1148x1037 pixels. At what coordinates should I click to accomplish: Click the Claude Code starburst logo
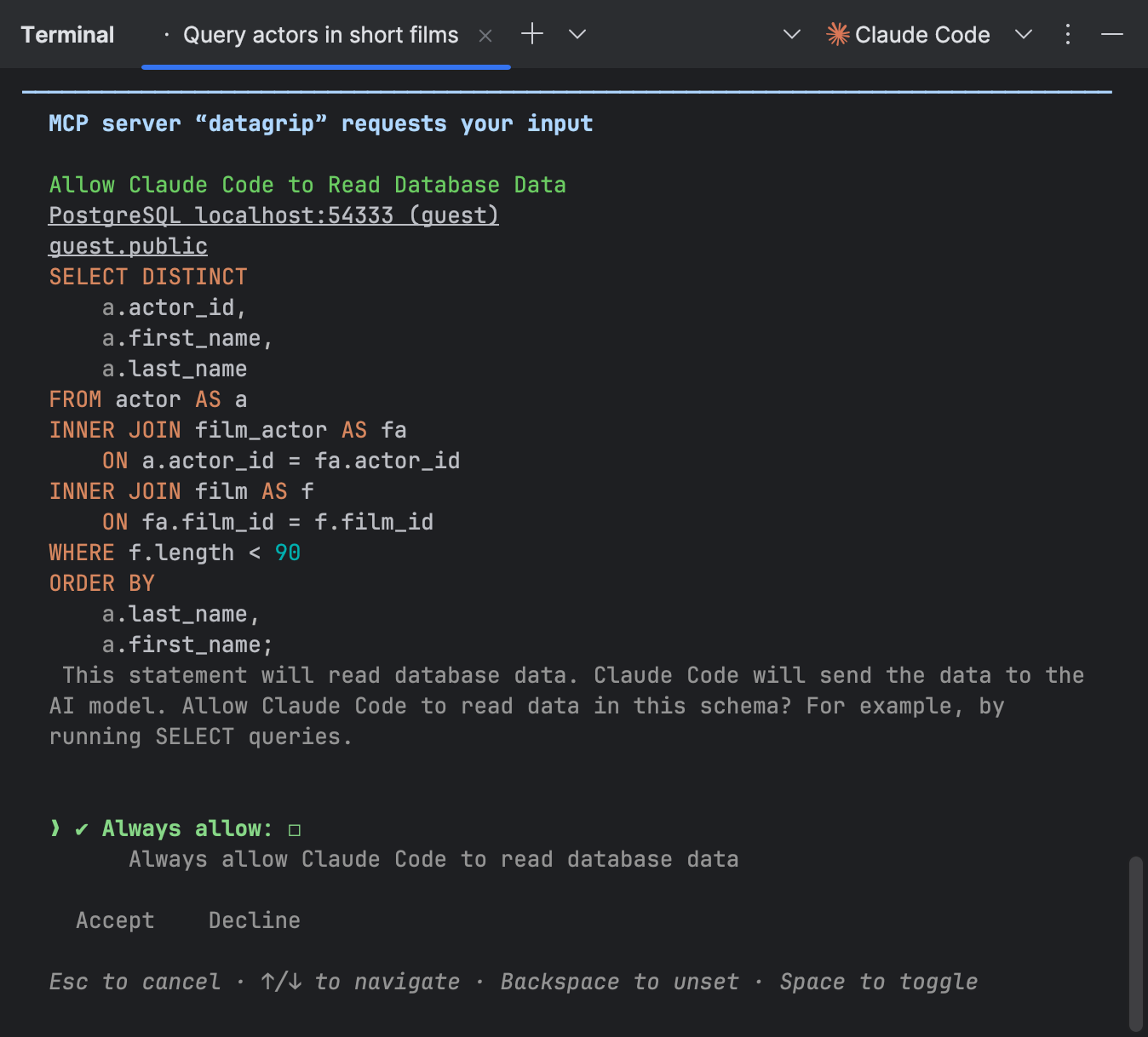click(838, 34)
